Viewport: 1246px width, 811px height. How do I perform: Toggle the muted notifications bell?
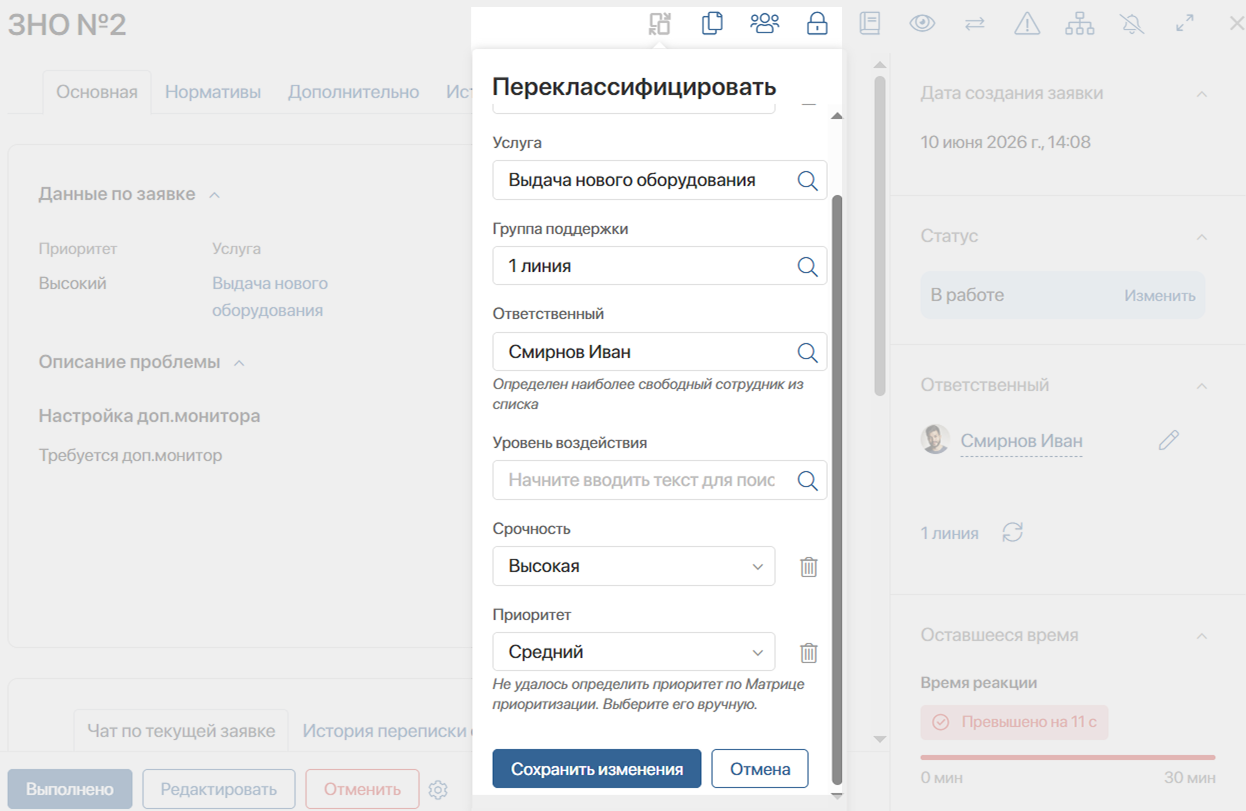pyautogui.click(x=1132, y=23)
